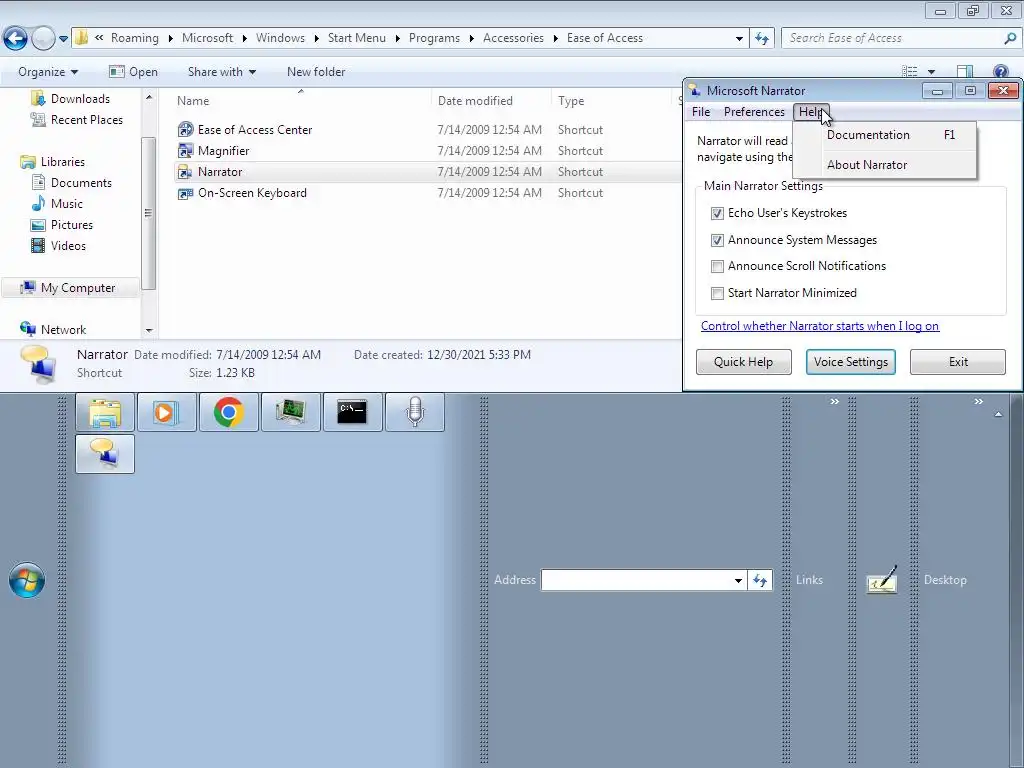
Task: Open the Organize menu
Action: [48, 72]
